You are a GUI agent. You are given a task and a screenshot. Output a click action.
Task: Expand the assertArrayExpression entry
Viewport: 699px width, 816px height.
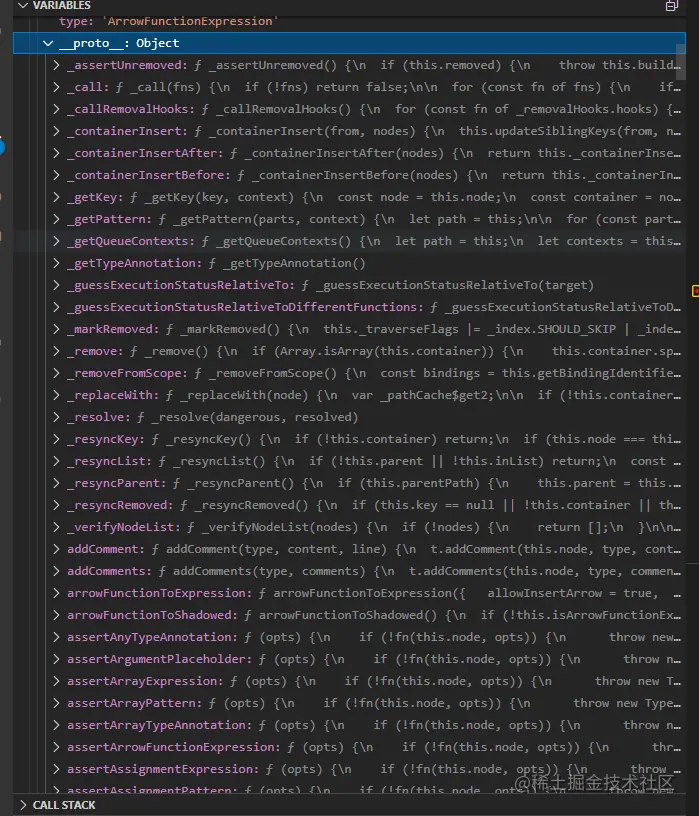(56, 681)
